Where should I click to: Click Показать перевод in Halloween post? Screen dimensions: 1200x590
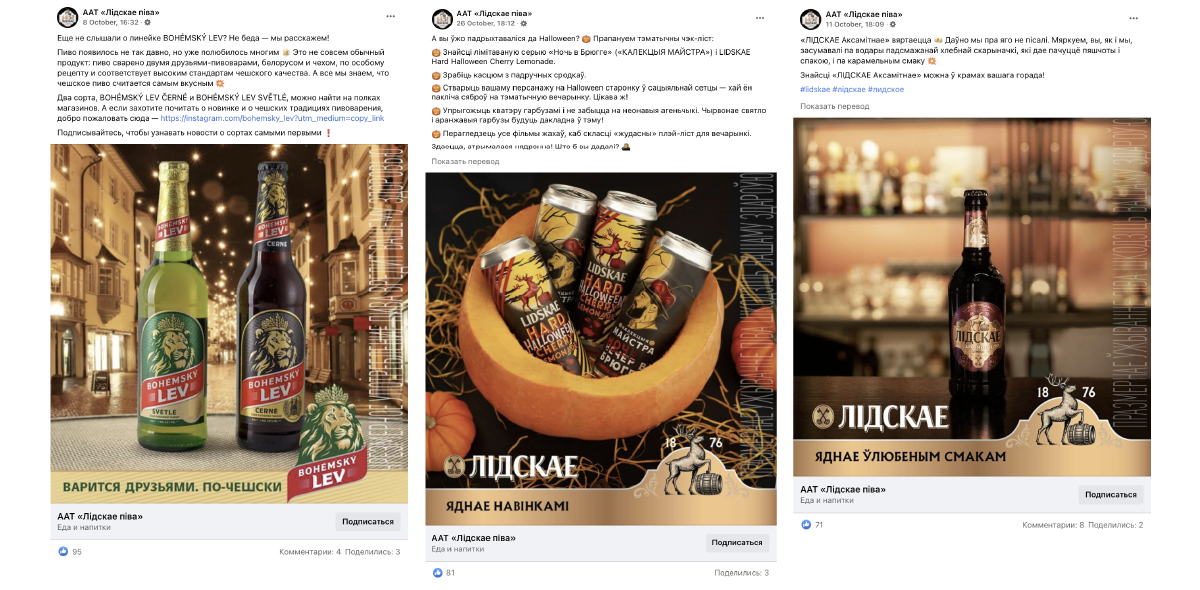pos(465,161)
